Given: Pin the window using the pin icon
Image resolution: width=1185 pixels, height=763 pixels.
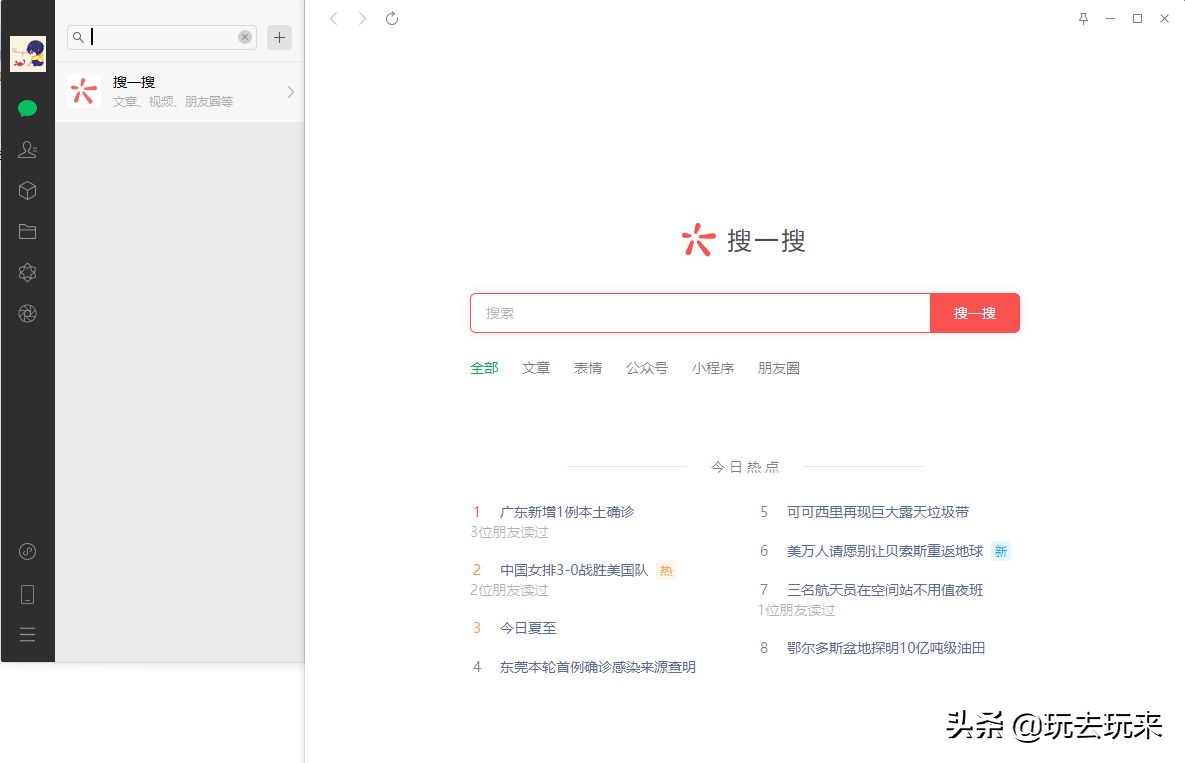Looking at the screenshot, I should point(1083,18).
